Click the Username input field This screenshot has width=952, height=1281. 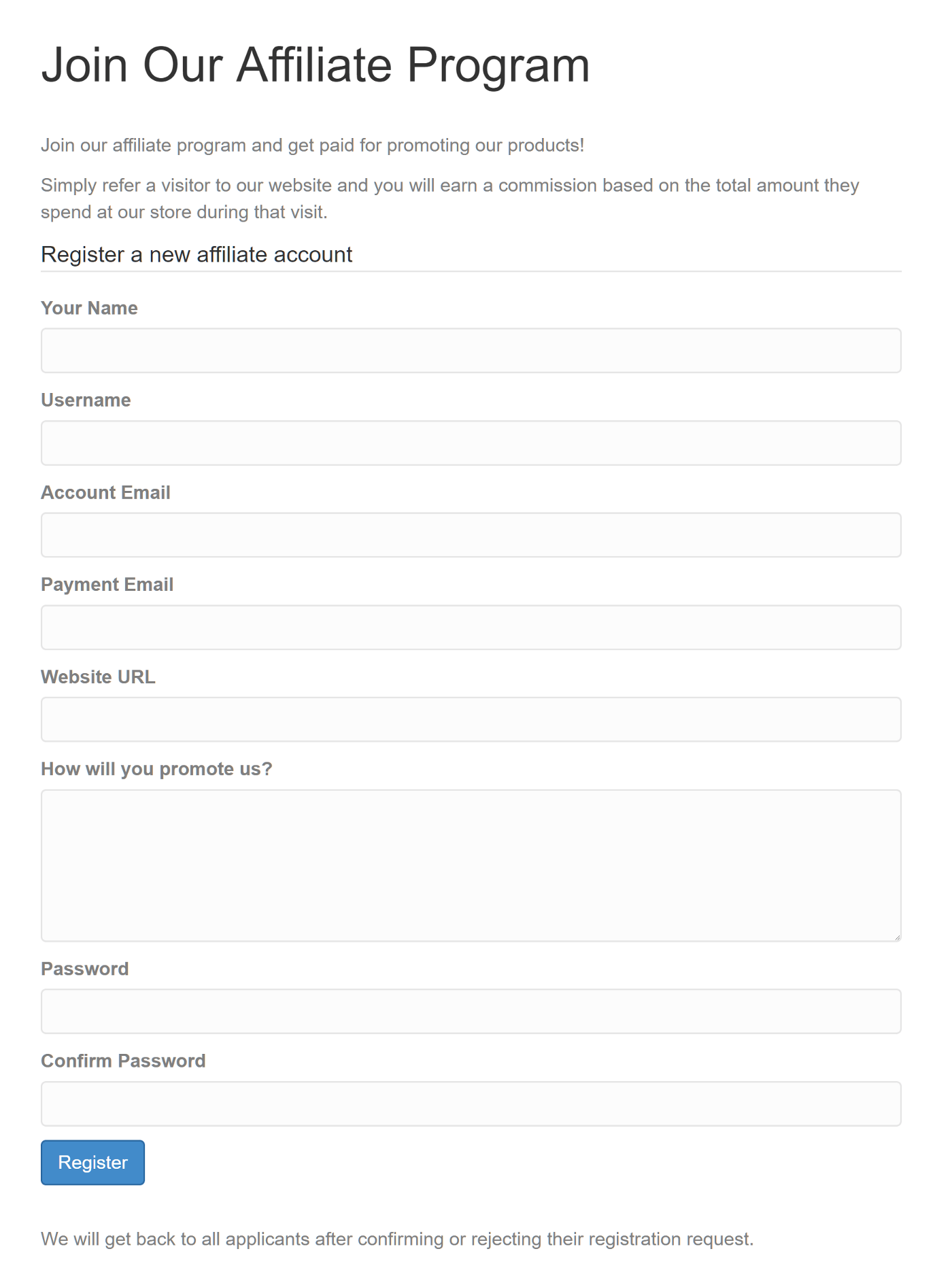471,443
